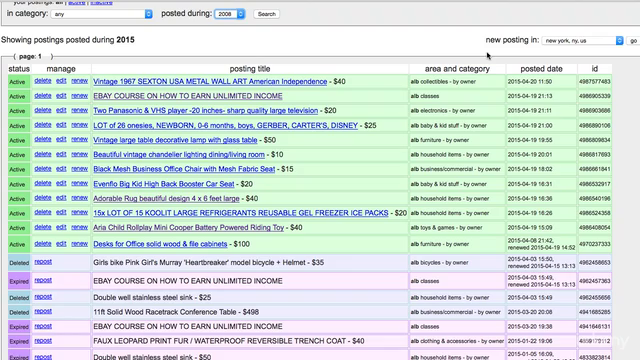Select 'alb clothing & accessories - by owner' cell
The width and height of the screenshot is (640, 360).
(457, 341)
